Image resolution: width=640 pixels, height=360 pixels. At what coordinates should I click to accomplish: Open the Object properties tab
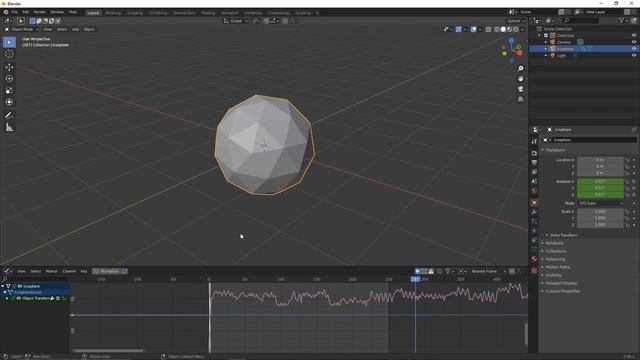click(534, 202)
